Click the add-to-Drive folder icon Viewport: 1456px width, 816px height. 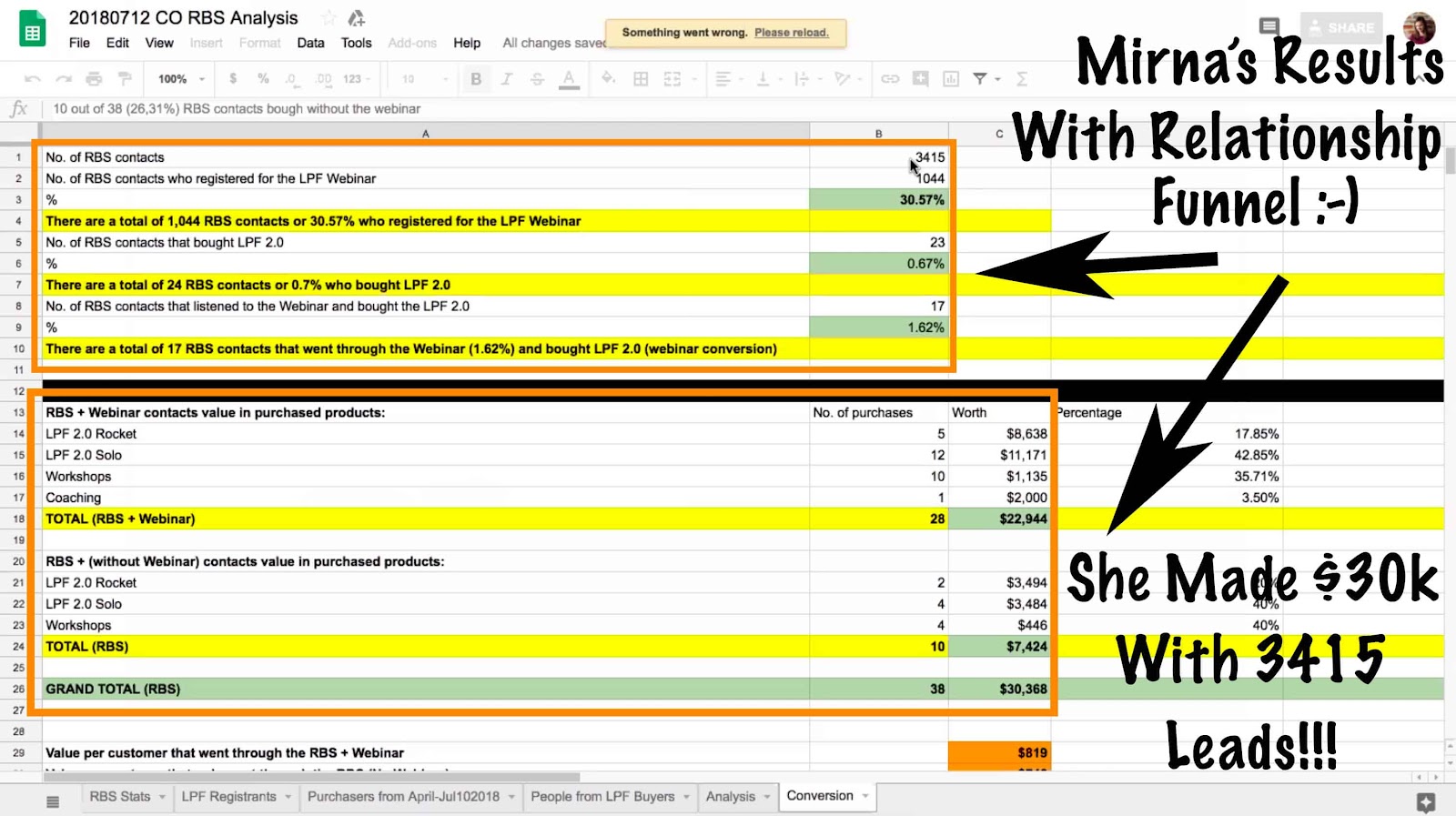(x=357, y=18)
